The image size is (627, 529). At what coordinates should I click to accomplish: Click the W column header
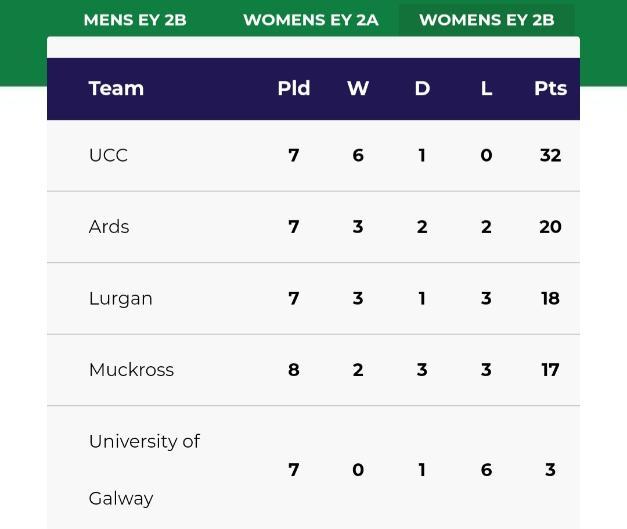358,88
